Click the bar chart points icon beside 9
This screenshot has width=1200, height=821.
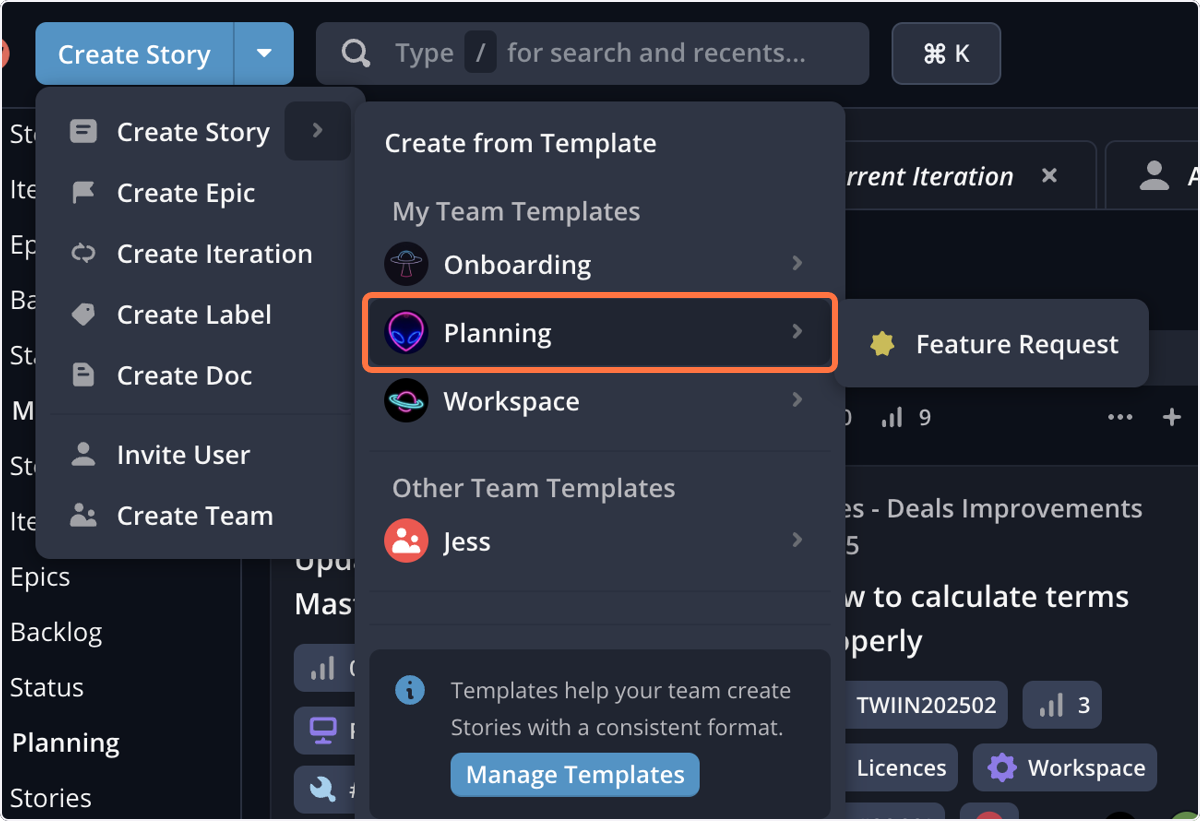(892, 417)
